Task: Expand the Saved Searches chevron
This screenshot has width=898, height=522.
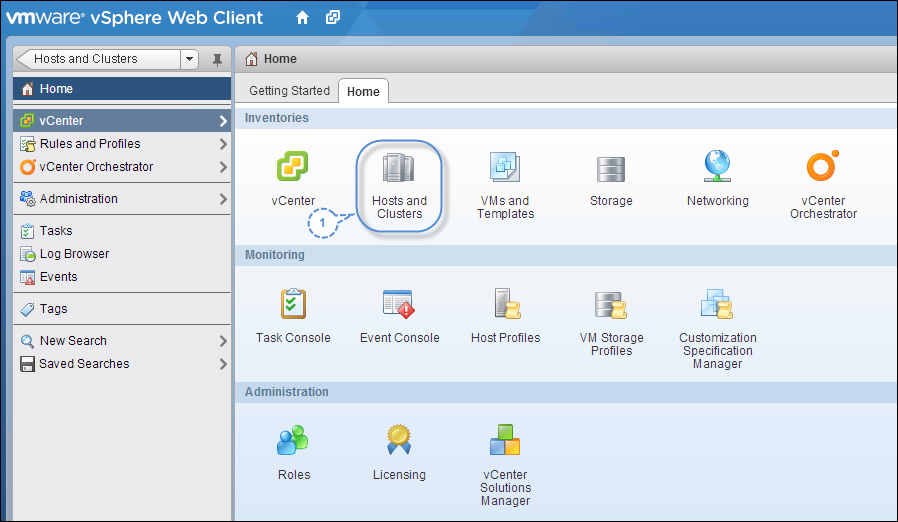Action: [223, 364]
